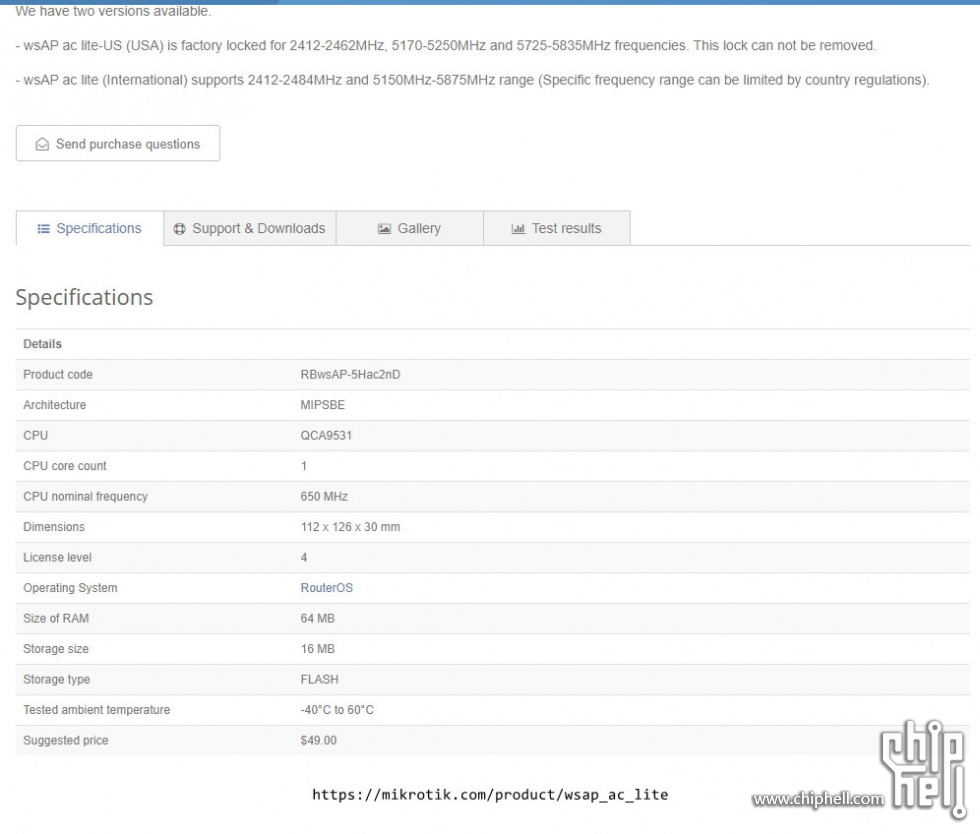Select the Specifications heading text

(x=84, y=298)
